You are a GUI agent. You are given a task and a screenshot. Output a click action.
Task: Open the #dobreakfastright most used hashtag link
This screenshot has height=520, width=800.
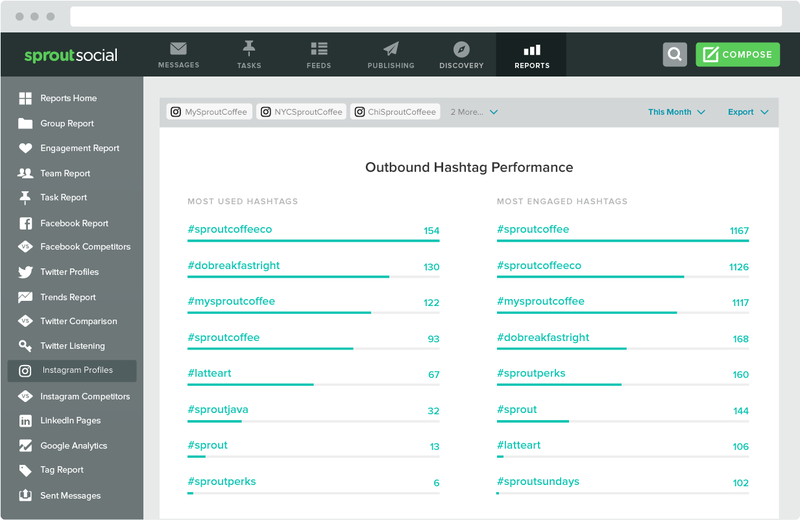tap(234, 265)
